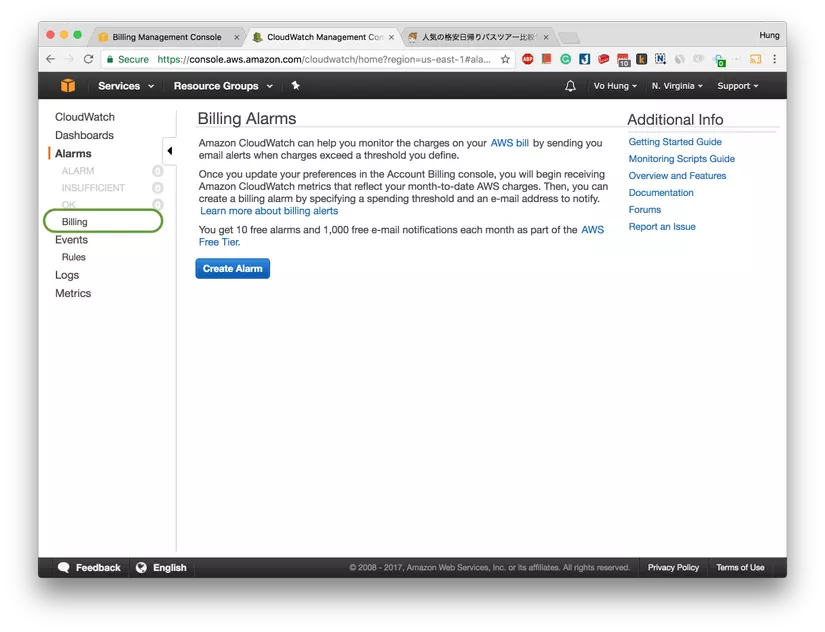This screenshot has width=825, height=632.
Task: Open Logs in the sidebar
Action: 67,275
